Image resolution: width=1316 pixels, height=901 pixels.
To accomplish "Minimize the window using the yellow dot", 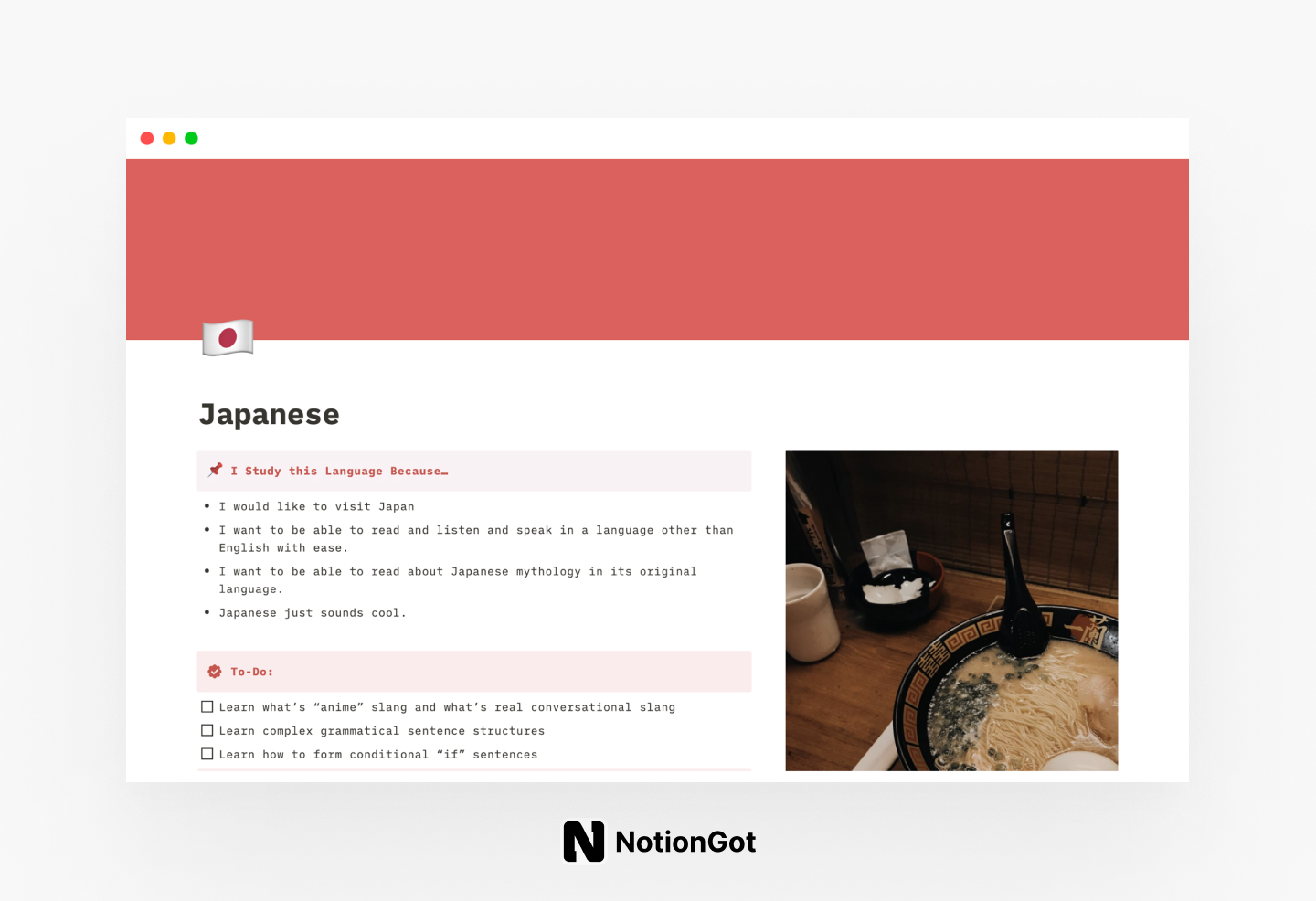I will pos(169,139).
